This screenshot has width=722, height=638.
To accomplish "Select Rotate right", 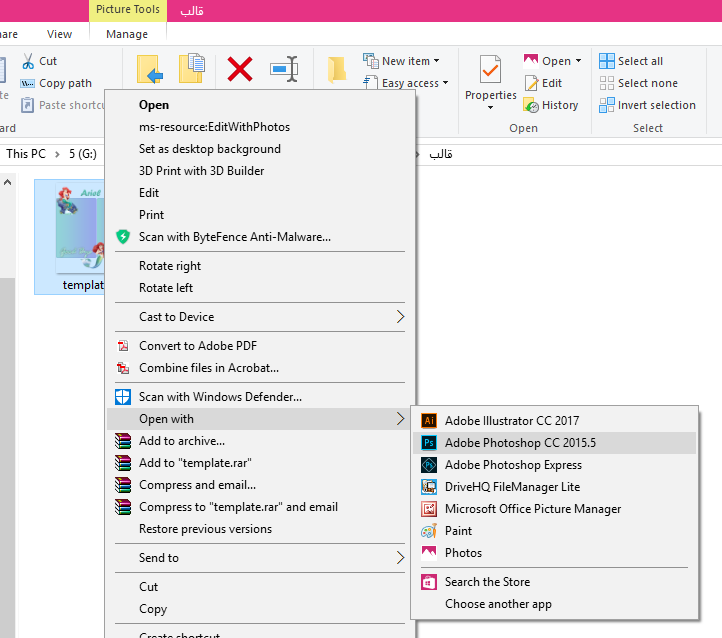I will tap(260, 266).
